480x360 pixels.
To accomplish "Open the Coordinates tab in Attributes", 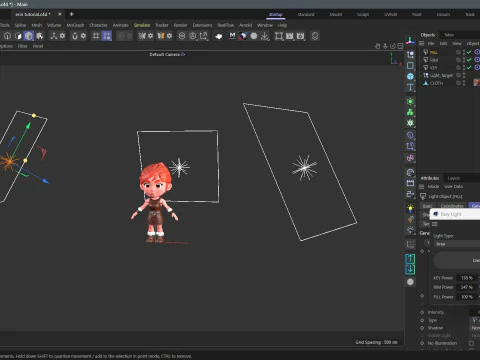I will point(452,206).
